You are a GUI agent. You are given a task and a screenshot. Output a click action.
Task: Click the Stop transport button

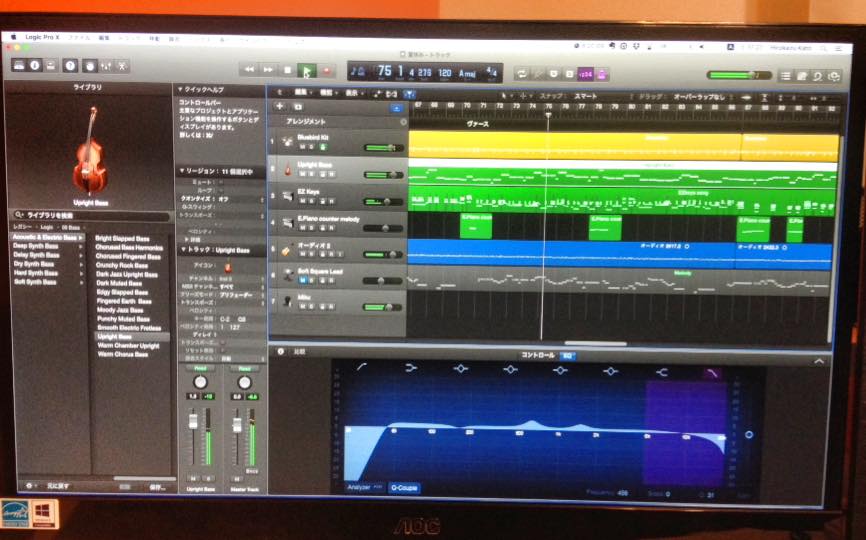click(287, 70)
